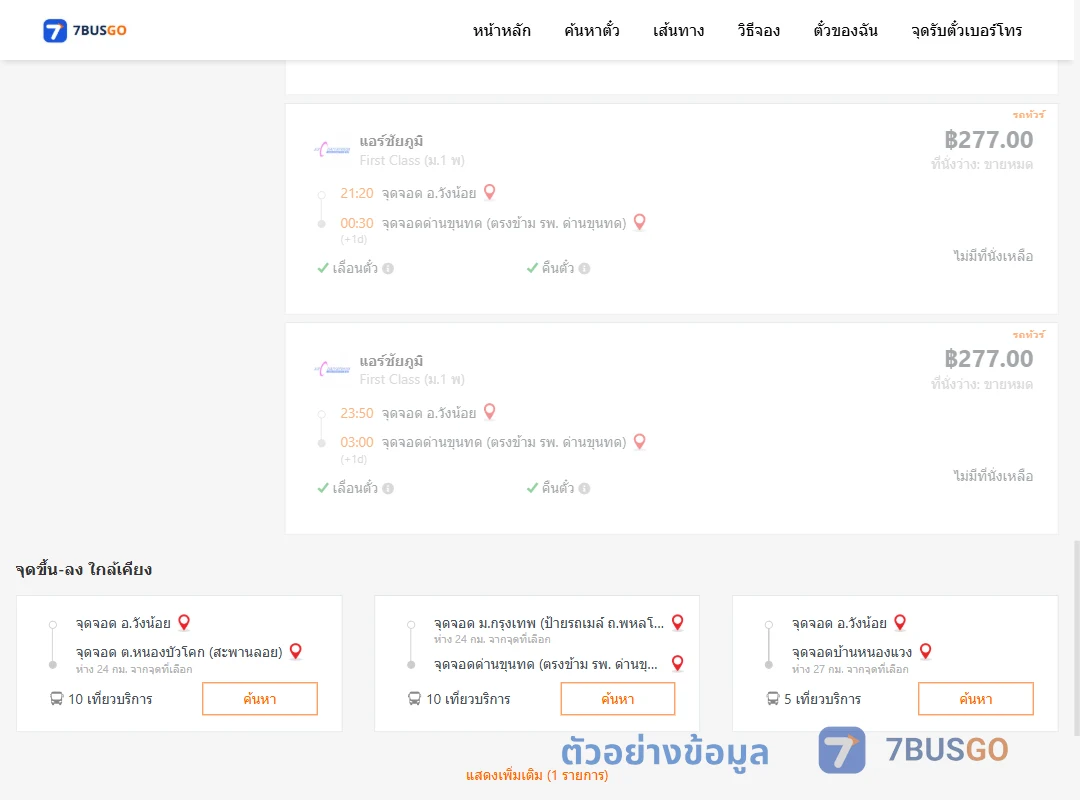Click map pin next to 23:50 จุดจอด อ.วังน้อย
Viewport: 1080px width, 800px height.
point(490,412)
